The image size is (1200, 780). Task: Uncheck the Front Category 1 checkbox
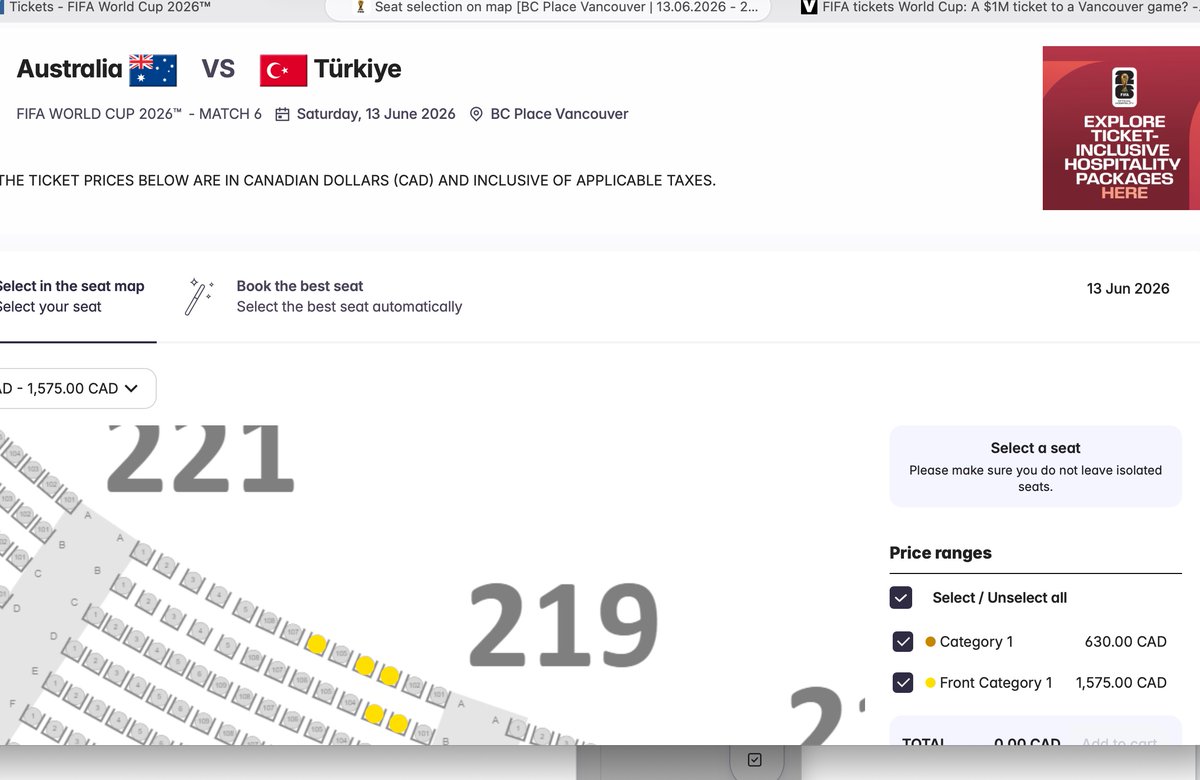coord(903,683)
